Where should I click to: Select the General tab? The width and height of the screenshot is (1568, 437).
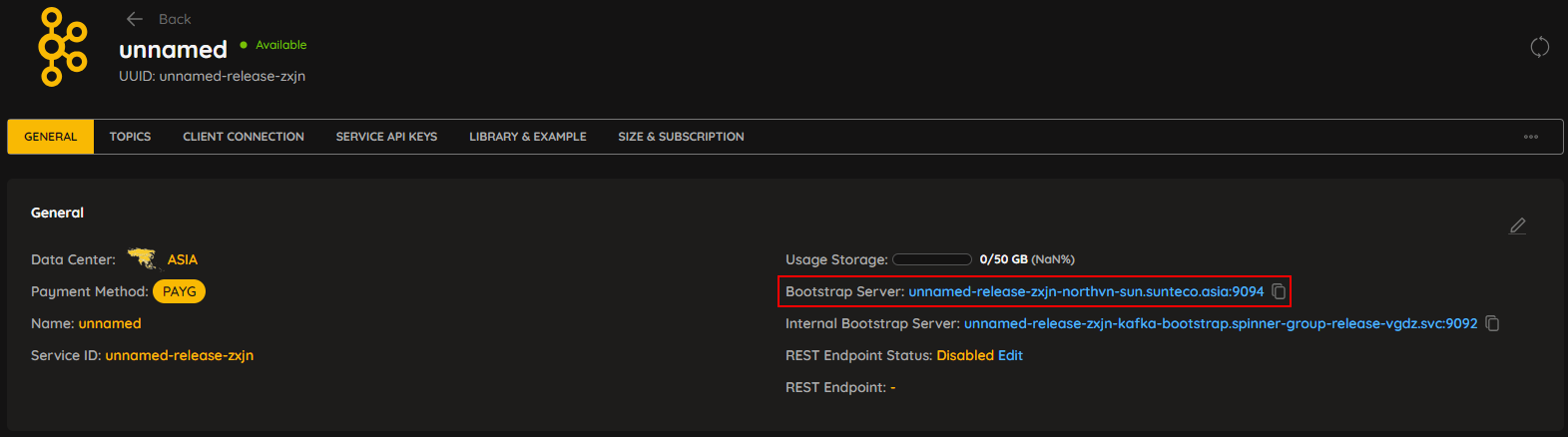pyautogui.click(x=51, y=137)
